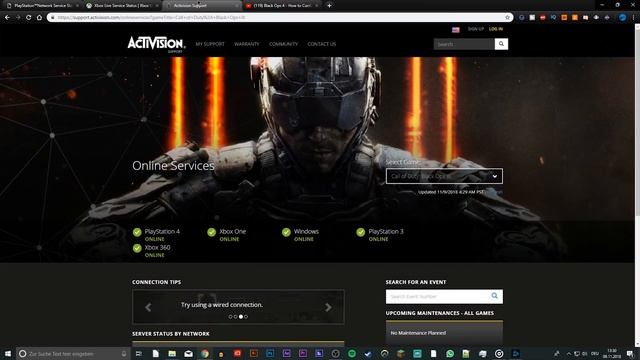Select the fourth connection tip dot
The image size is (640, 360).
246,317
